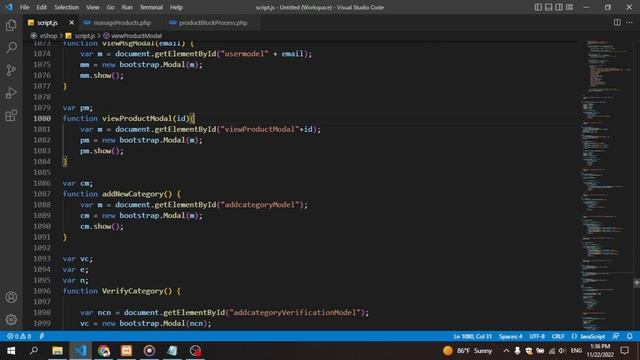Screen dimensions: 640x360
Task: Click the ENG language indicator
Action: pos(576,351)
